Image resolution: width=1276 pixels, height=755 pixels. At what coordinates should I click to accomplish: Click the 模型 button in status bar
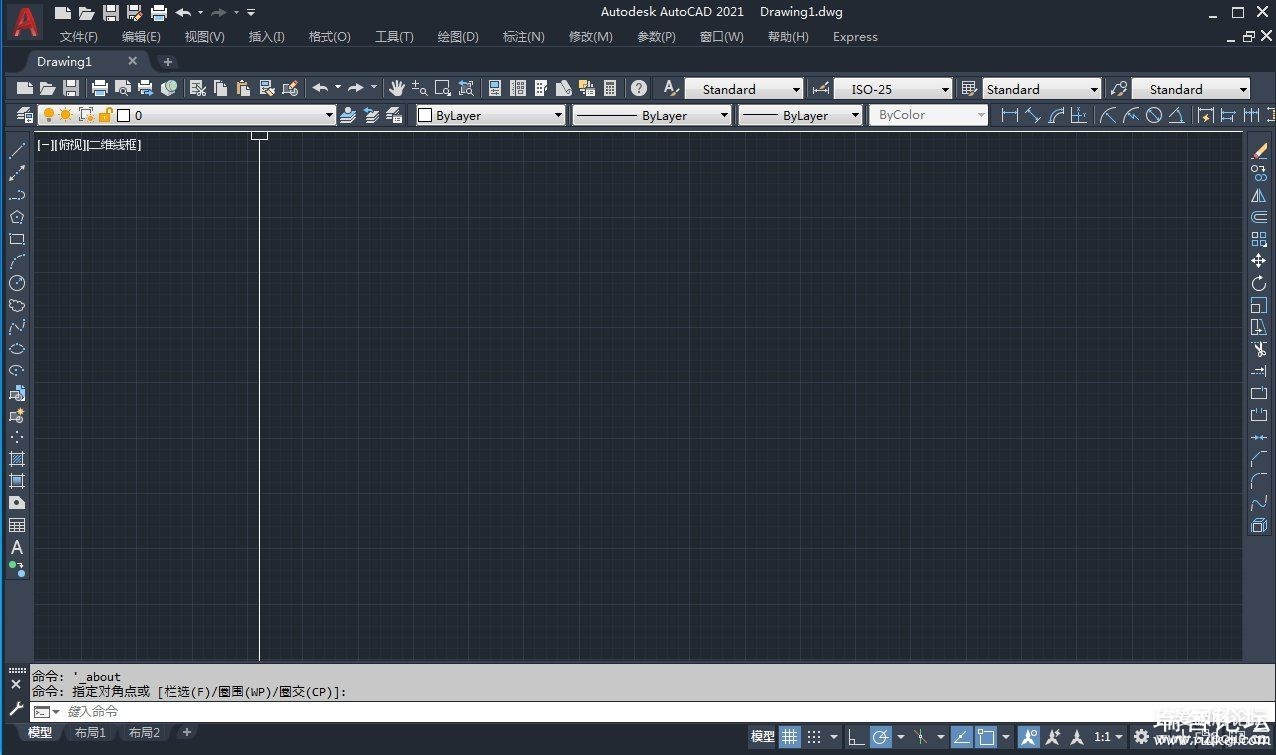click(762, 737)
